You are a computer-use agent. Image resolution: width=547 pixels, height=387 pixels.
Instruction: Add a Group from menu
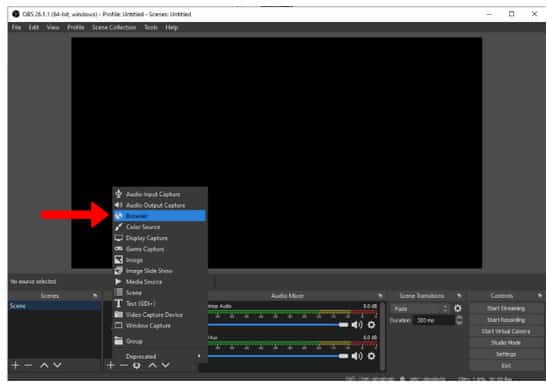pos(160,341)
